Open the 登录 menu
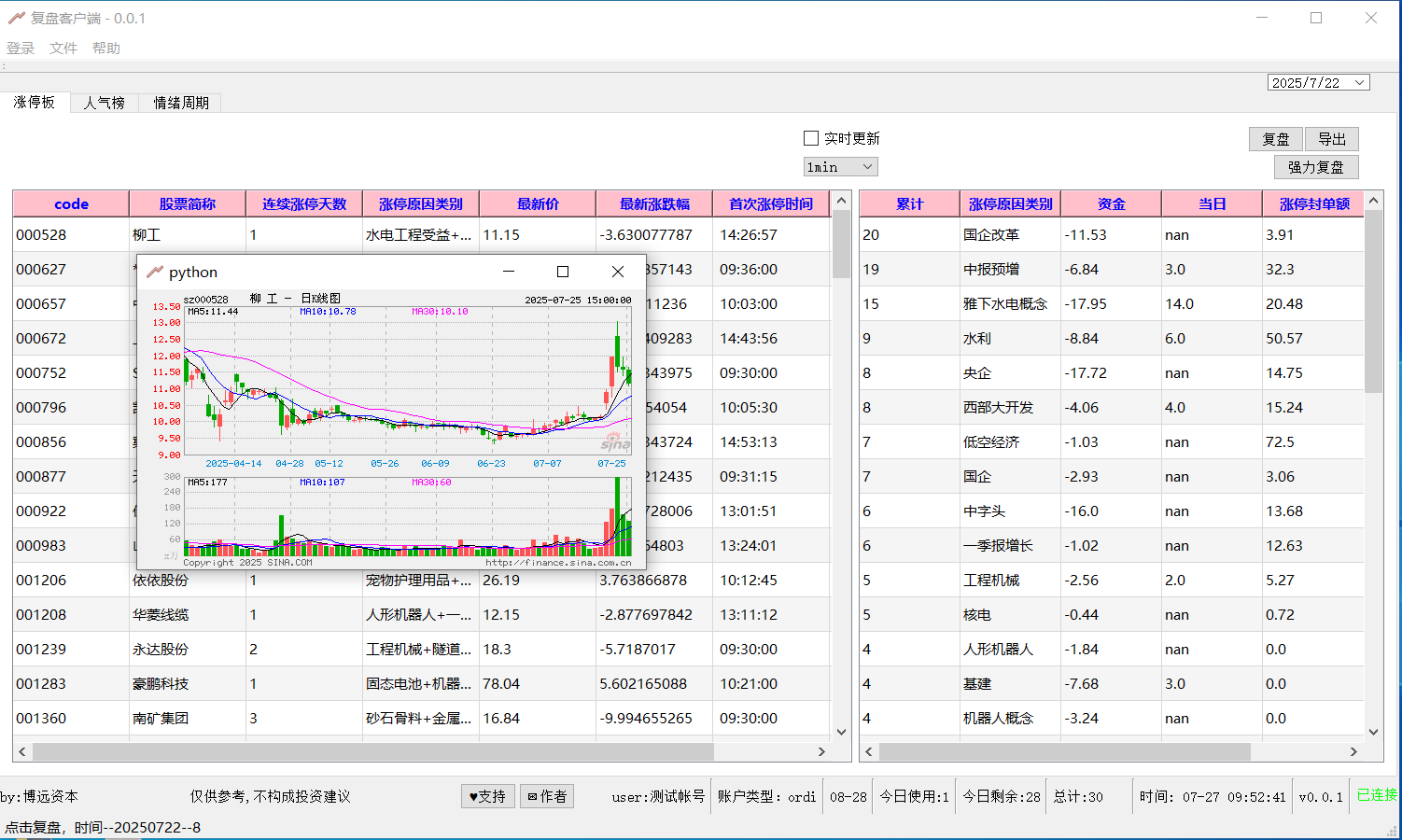Screen dimensions: 1402x840 tap(21, 49)
